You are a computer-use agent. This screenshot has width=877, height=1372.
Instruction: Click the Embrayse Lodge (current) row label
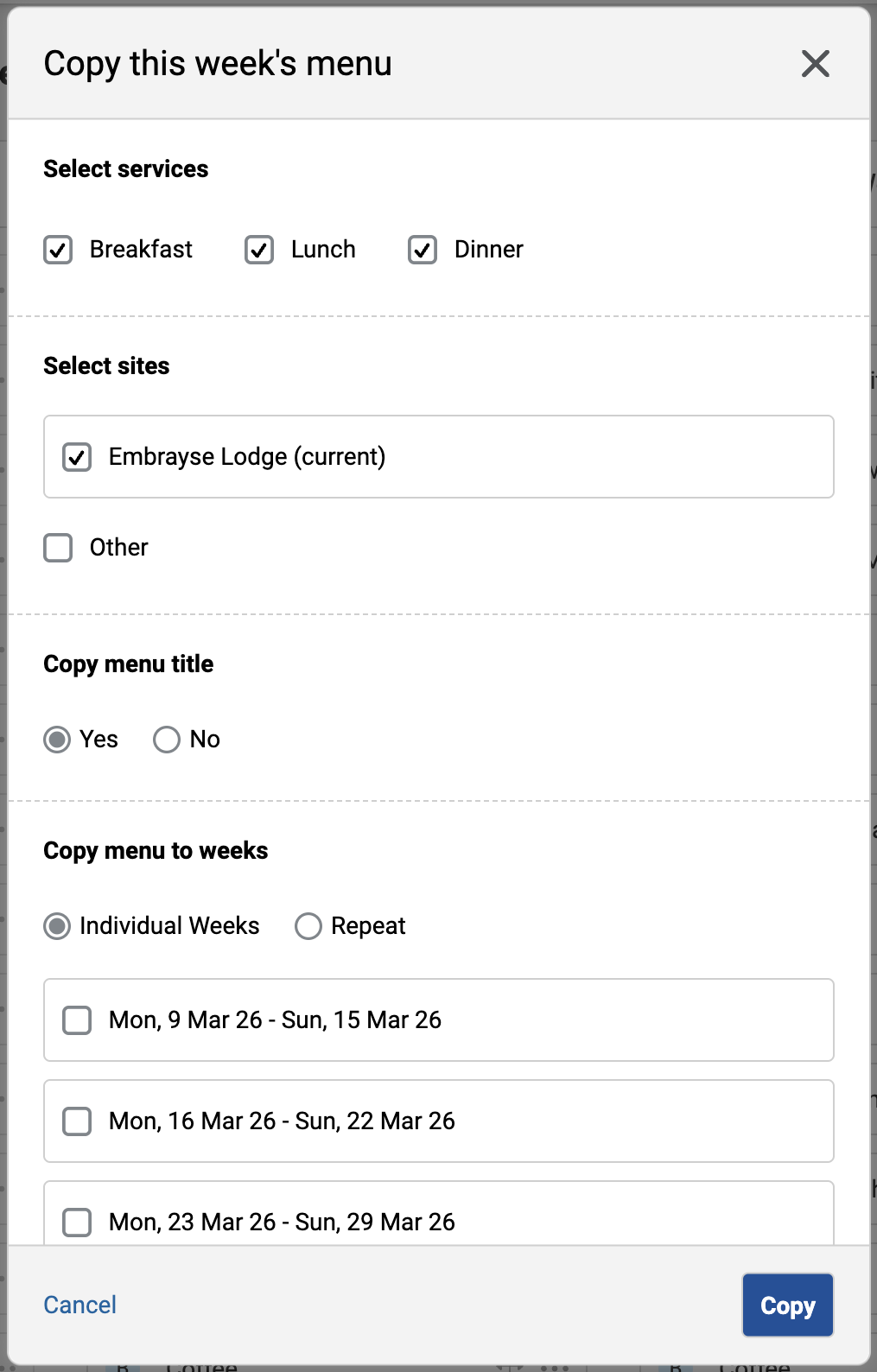coord(247,457)
